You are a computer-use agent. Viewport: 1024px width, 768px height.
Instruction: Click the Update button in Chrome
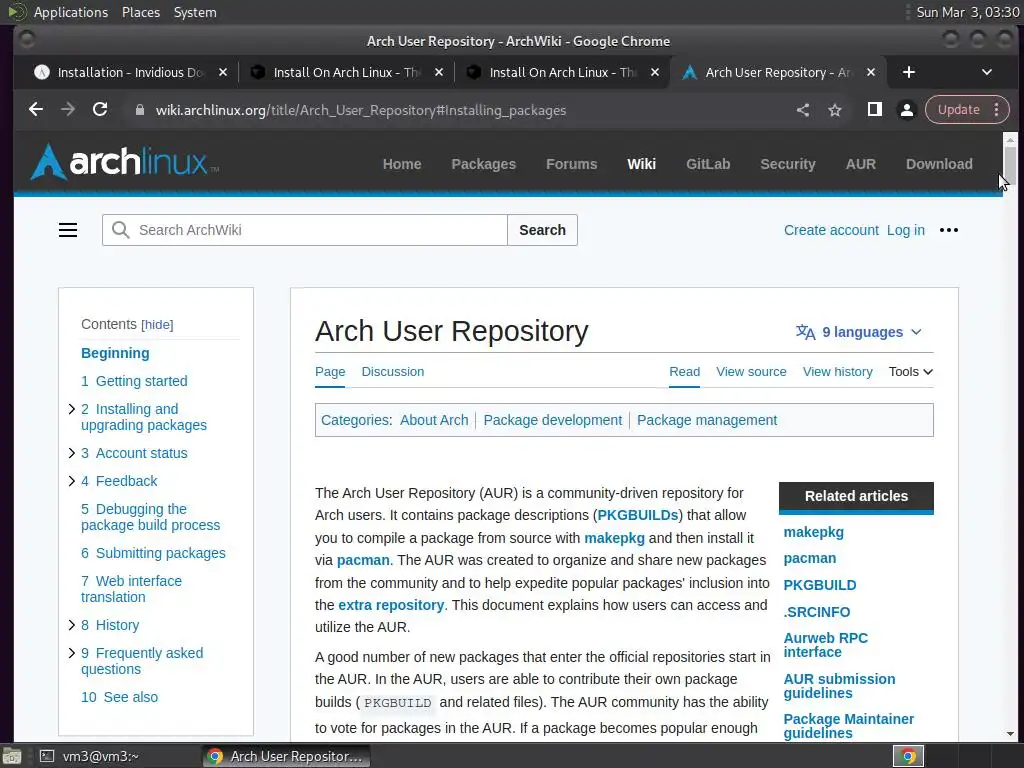pos(958,110)
